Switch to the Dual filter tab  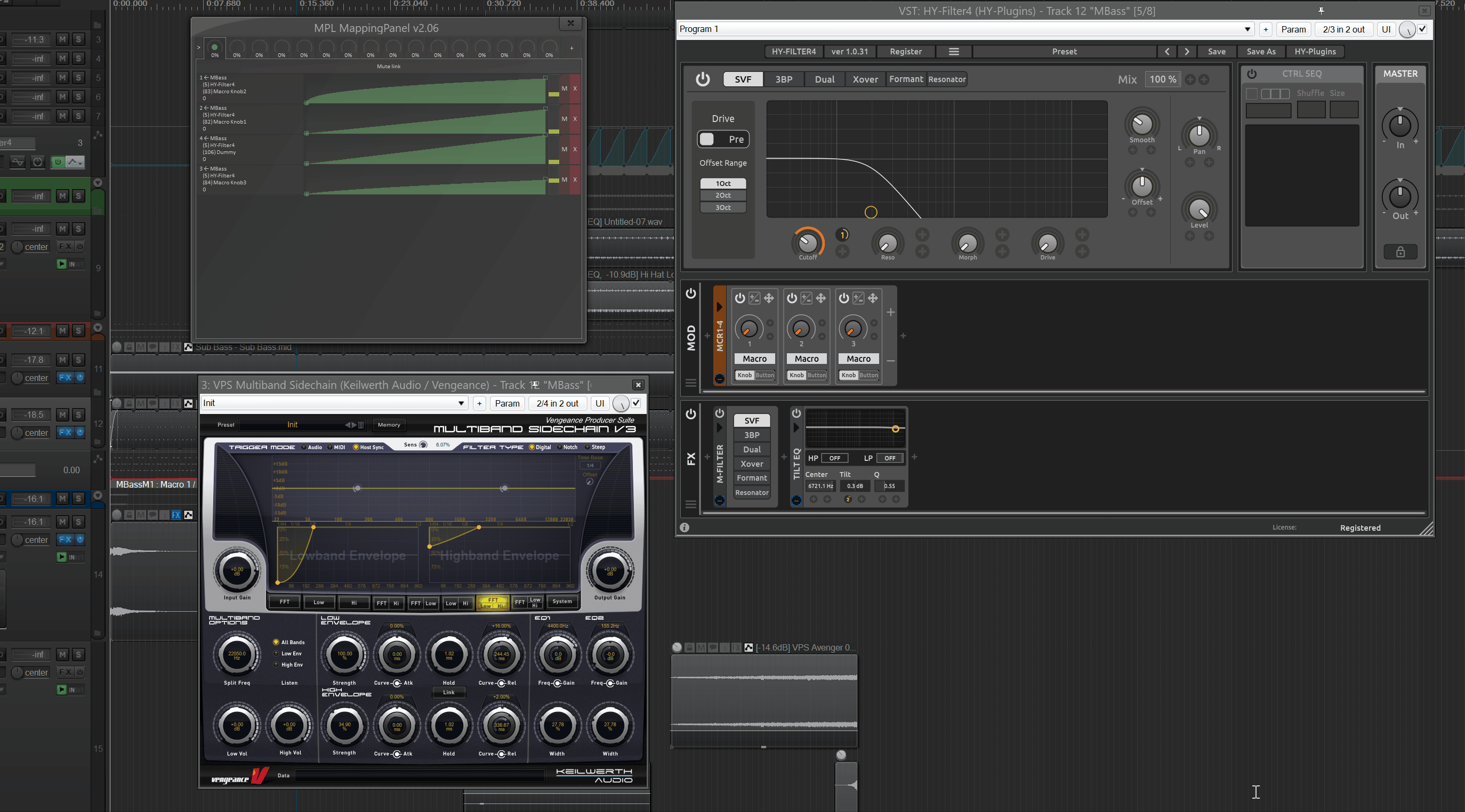coord(825,79)
